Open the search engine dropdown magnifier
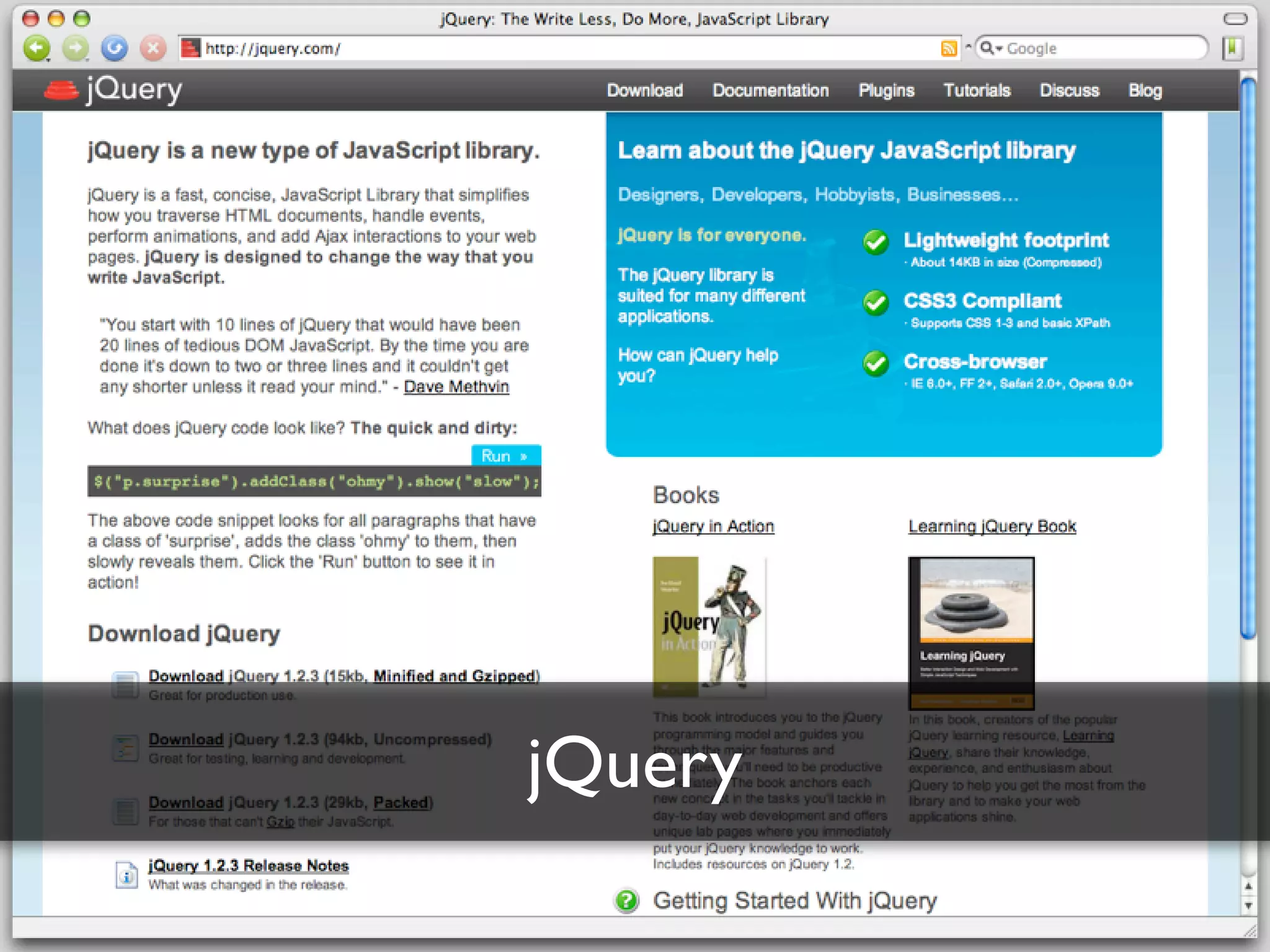This screenshot has width=1270, height=952. (x=991, y=48)
